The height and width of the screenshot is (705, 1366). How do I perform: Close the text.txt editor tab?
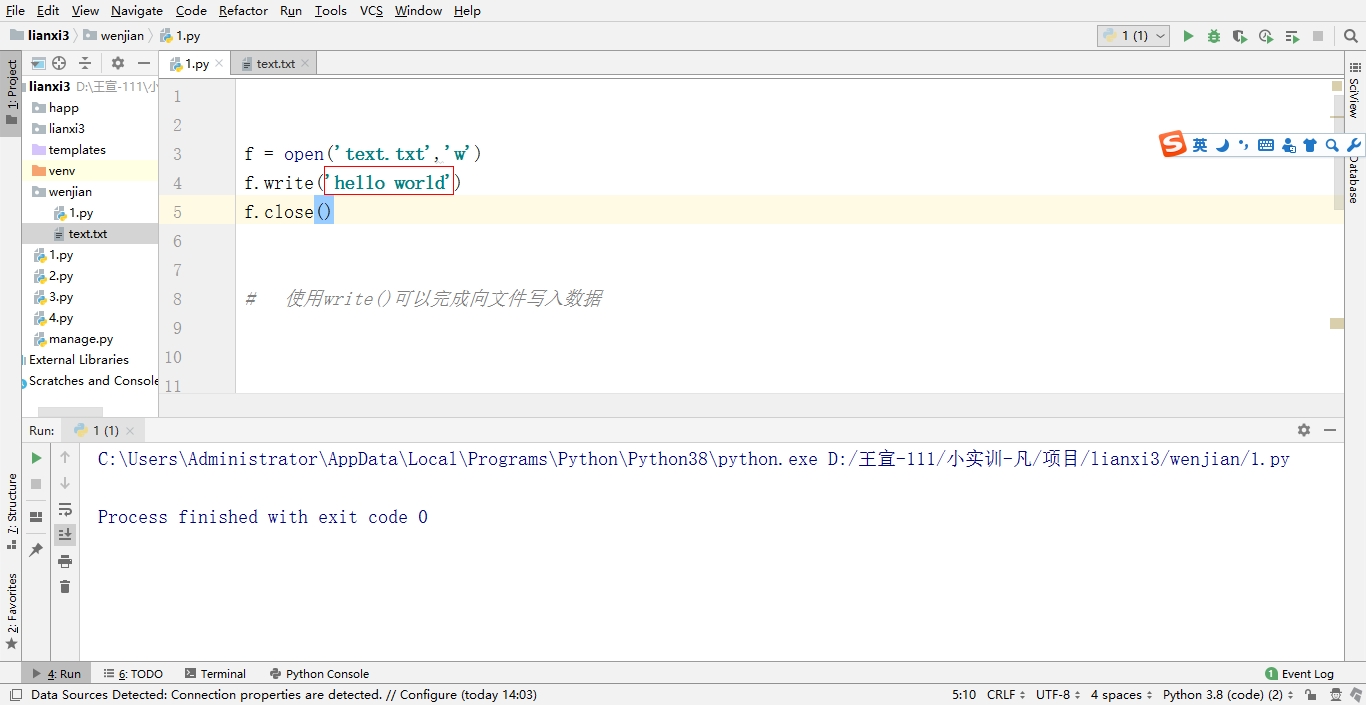305,63
